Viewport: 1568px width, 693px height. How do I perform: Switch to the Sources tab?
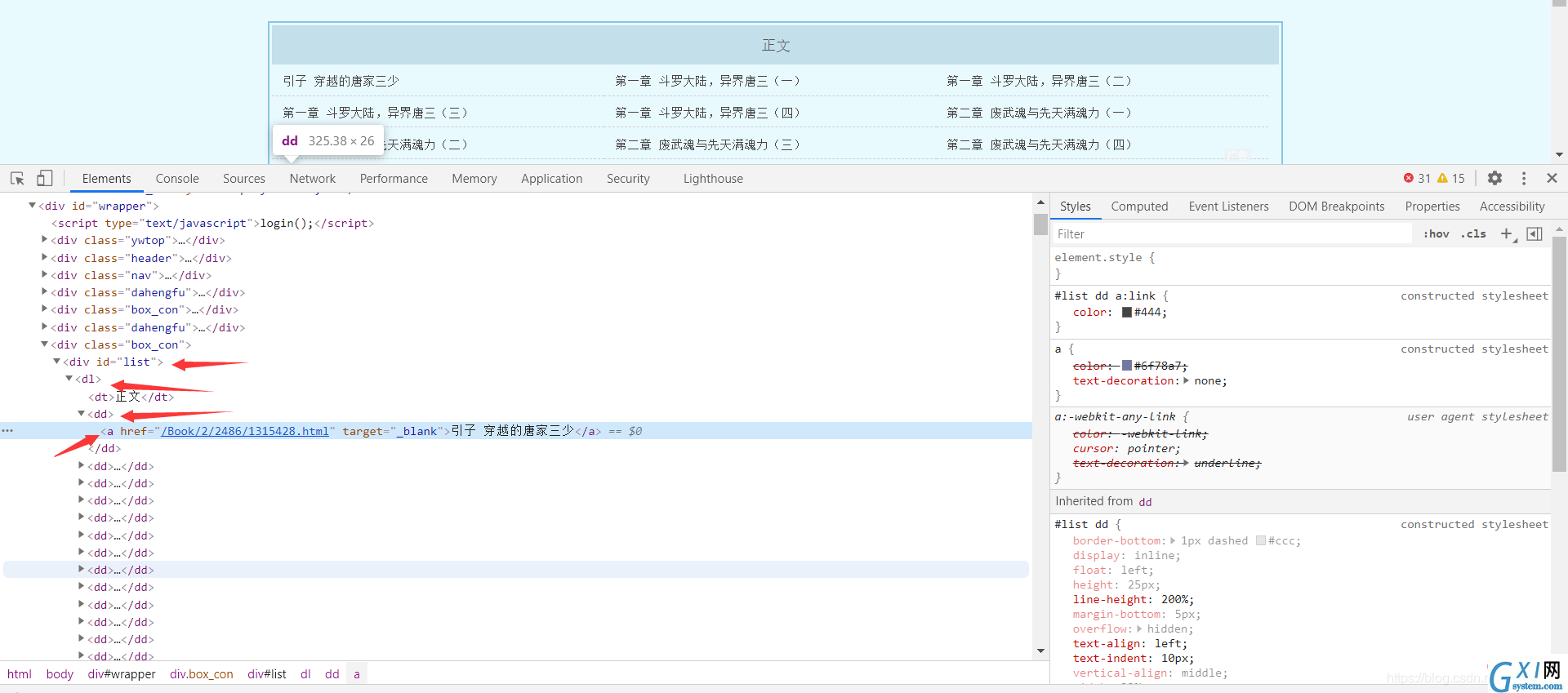tap(244, 179)
